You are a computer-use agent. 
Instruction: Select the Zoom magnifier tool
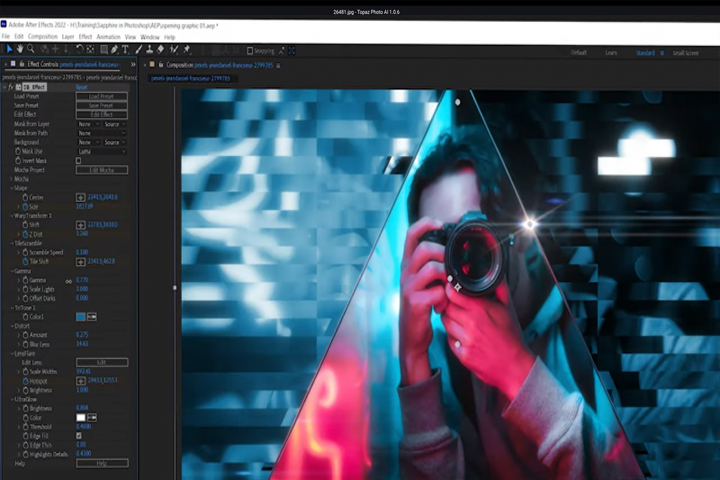31,49
